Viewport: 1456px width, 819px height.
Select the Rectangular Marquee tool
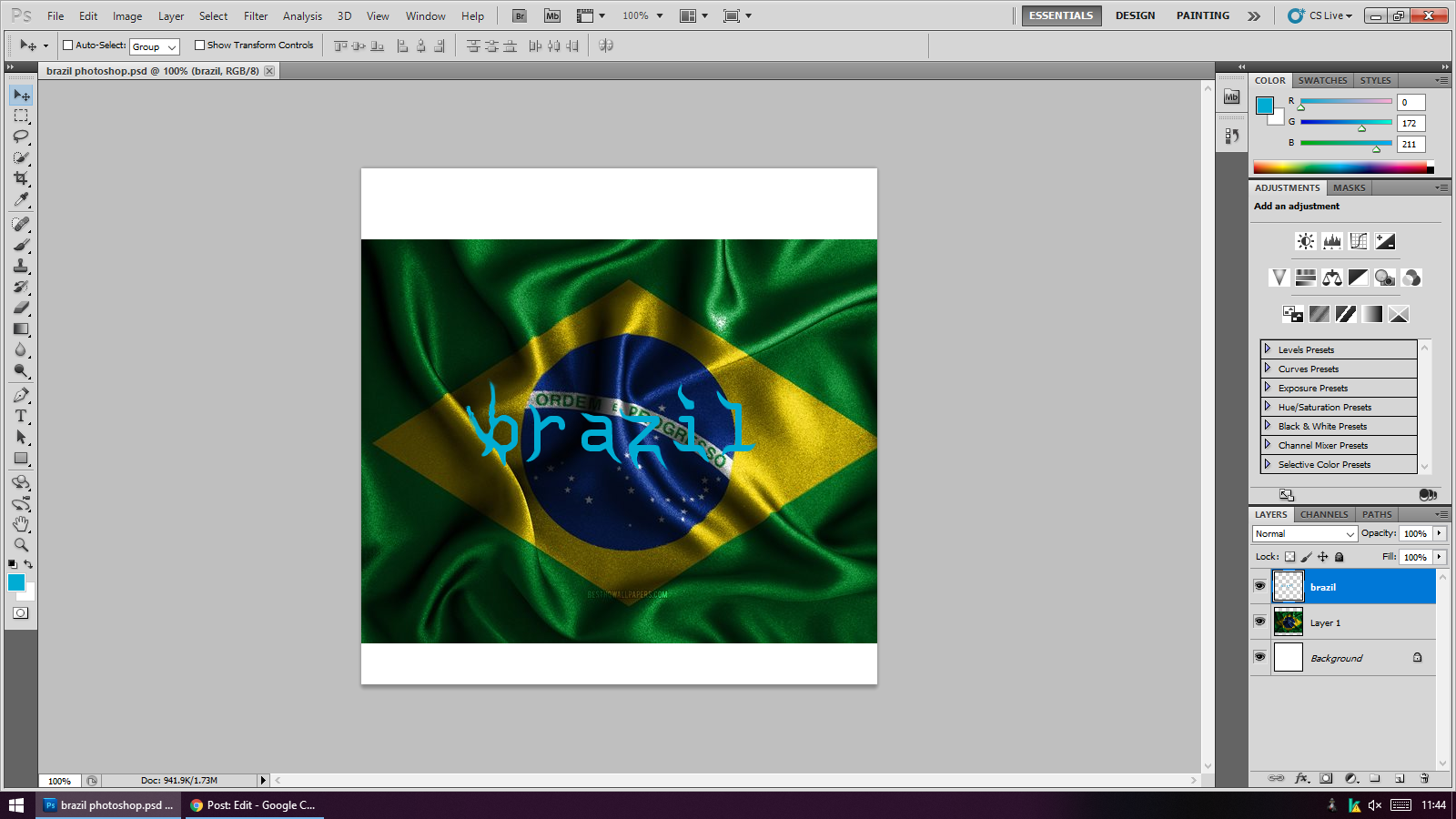(x=21, y=116)
